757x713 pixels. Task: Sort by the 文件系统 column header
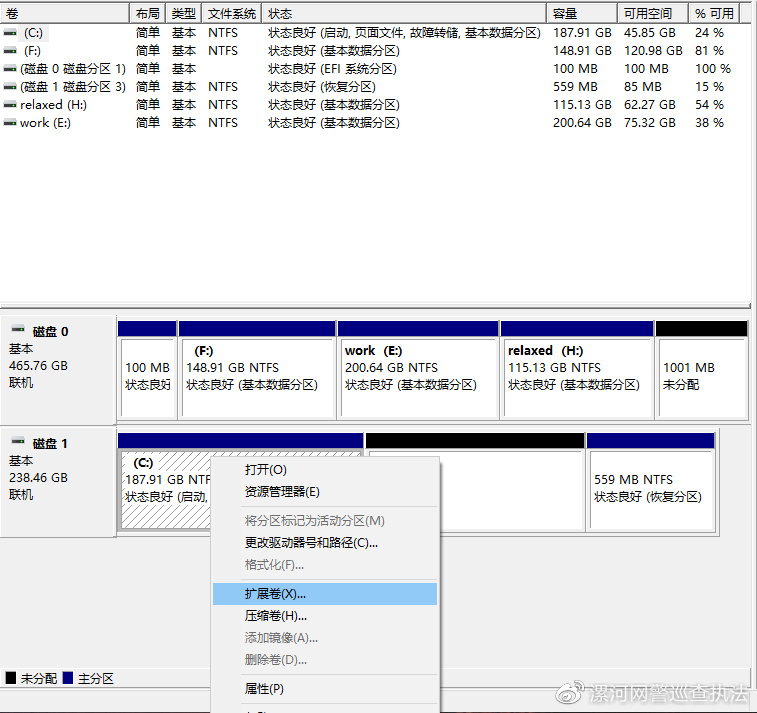(232, 14)
